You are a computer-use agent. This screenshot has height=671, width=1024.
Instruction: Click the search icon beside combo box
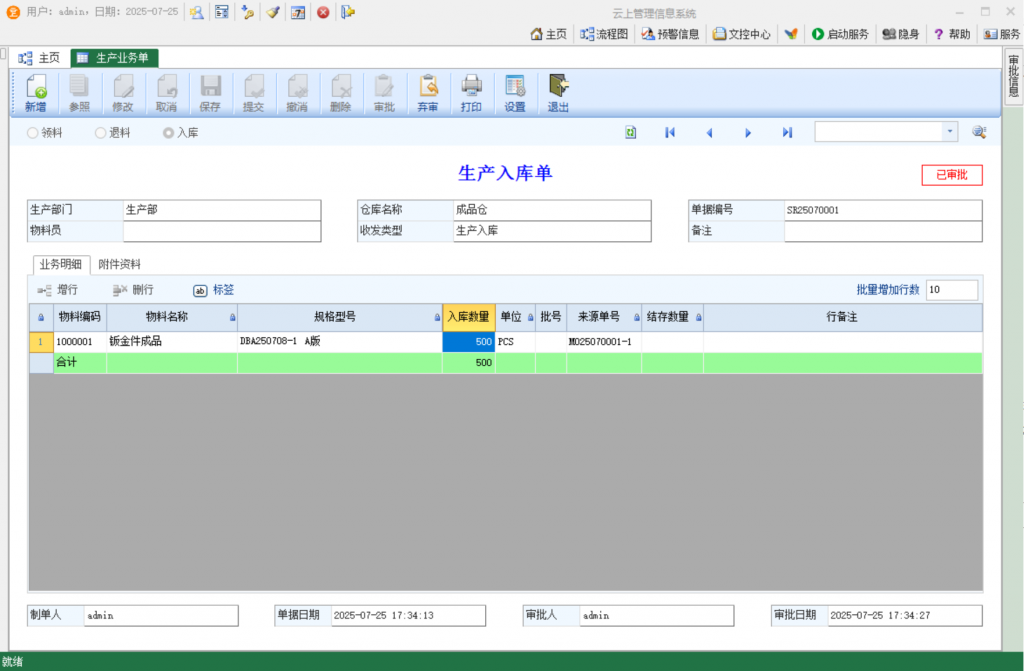coord(978,132)
